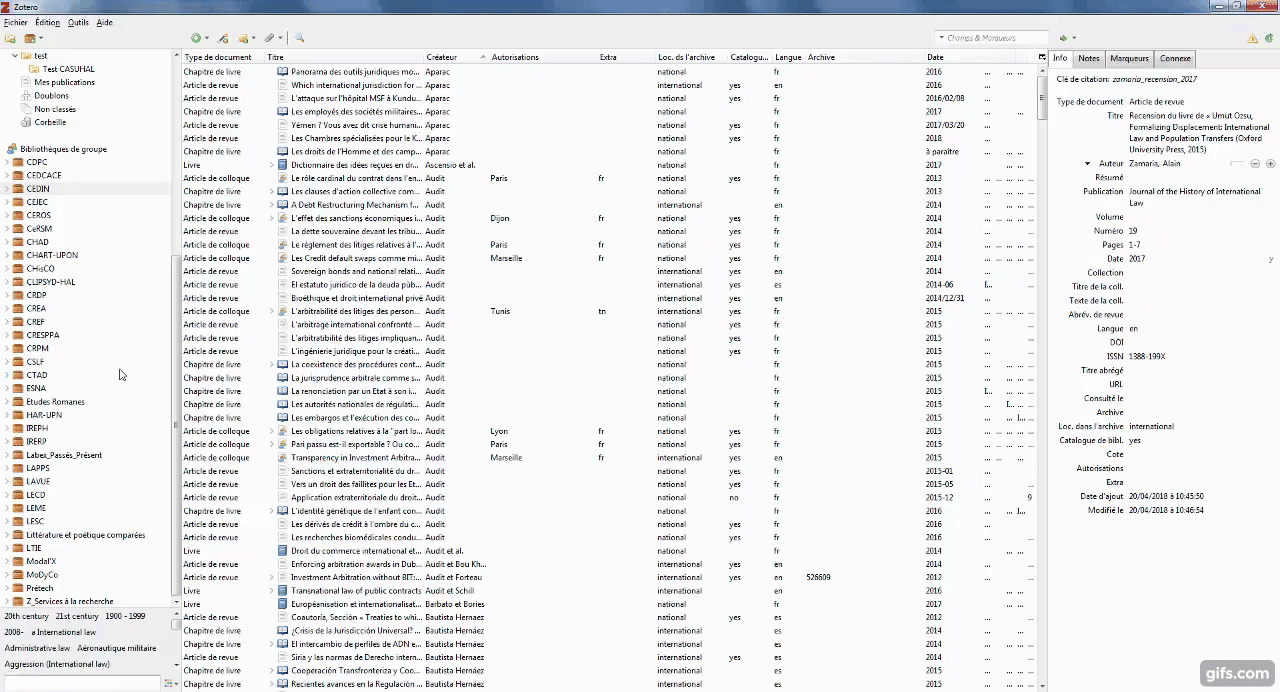Click the Non classés unfiled icon
The image size is (1280, 692).
click(x=25, y=109)
